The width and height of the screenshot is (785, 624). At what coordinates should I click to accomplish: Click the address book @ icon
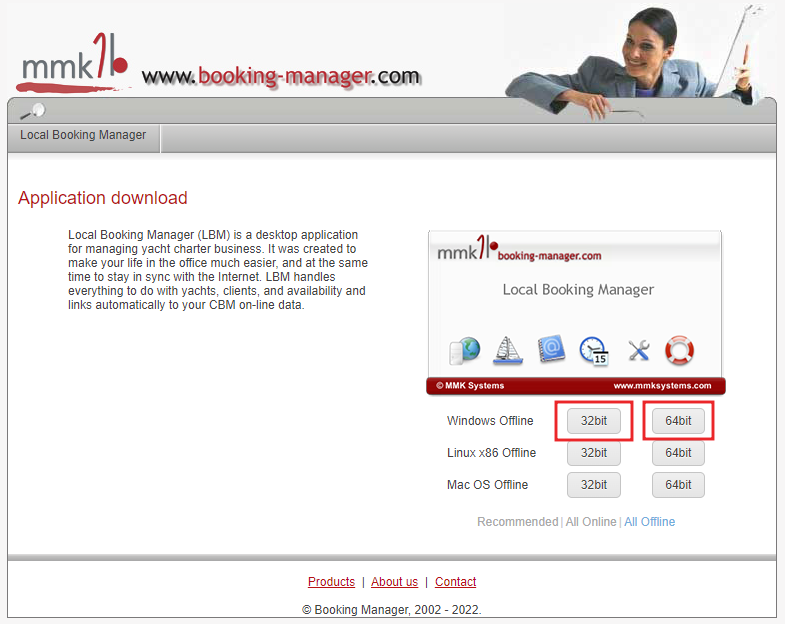(x=551, y=349)
